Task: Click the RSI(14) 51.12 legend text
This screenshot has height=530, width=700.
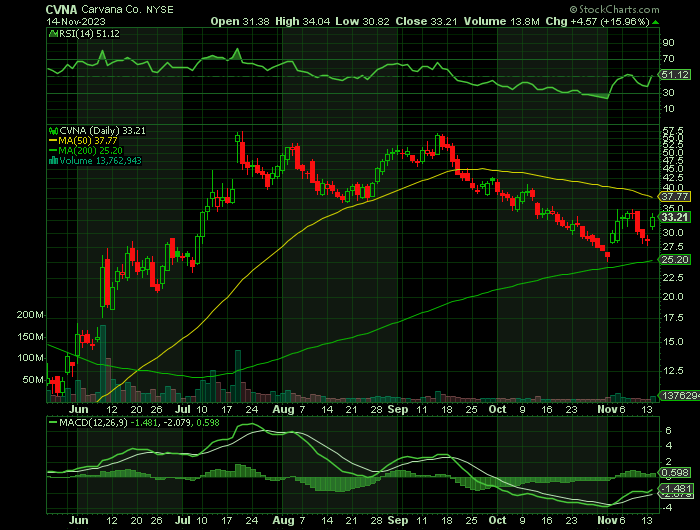Action: click(89, 33)
